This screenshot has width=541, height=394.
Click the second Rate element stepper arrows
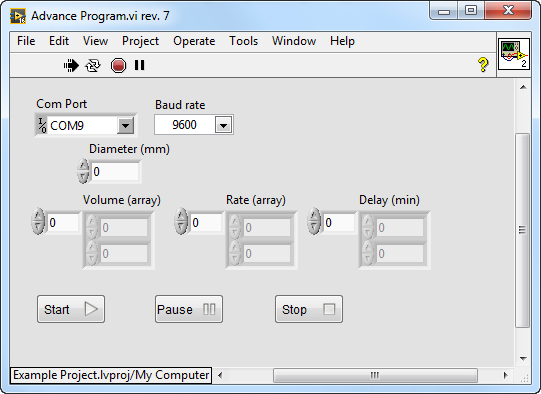pos(235,253)
